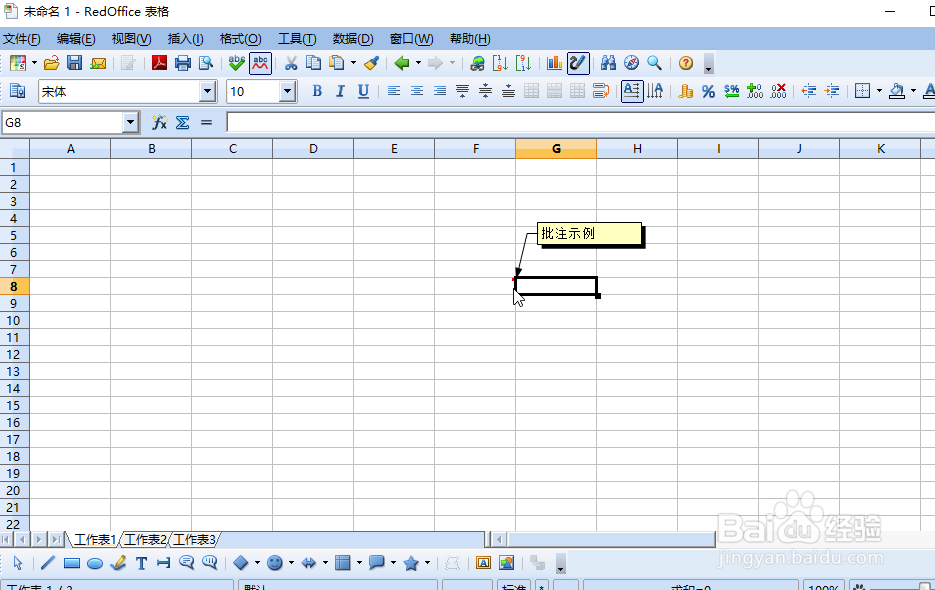
Task: Open the 文件(F) menu
Action: tap(21, 39)
